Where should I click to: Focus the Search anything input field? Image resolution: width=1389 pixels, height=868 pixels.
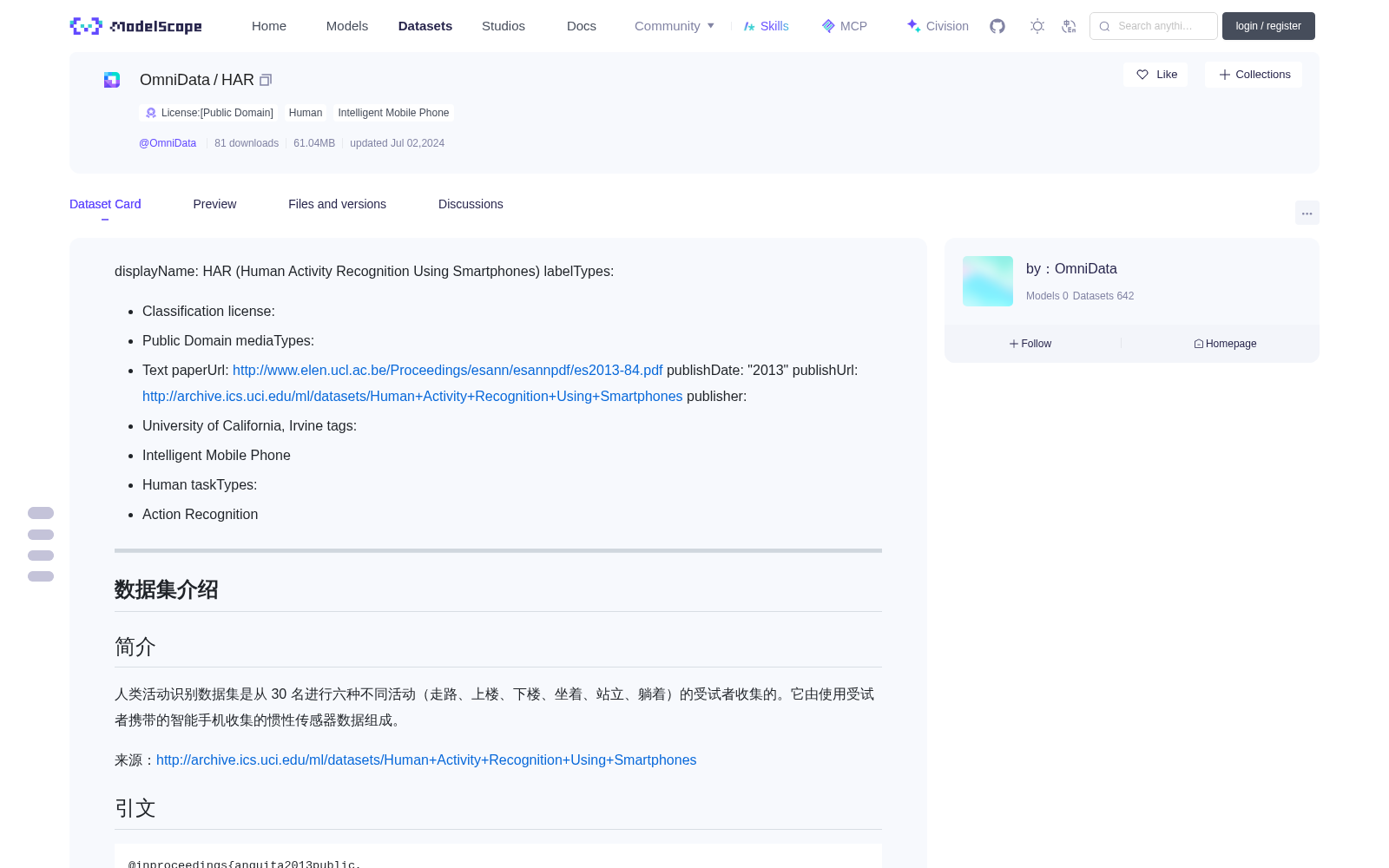(1154, 26)
